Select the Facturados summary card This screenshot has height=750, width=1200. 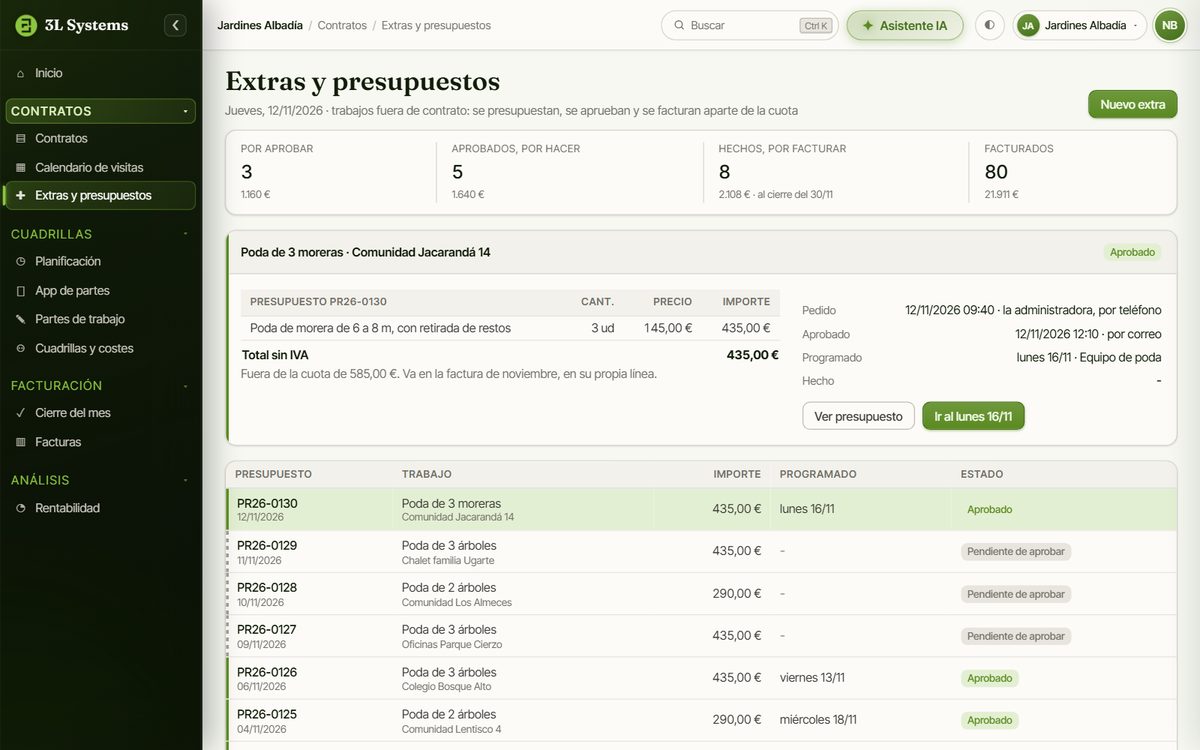(x=1072, y=171)
